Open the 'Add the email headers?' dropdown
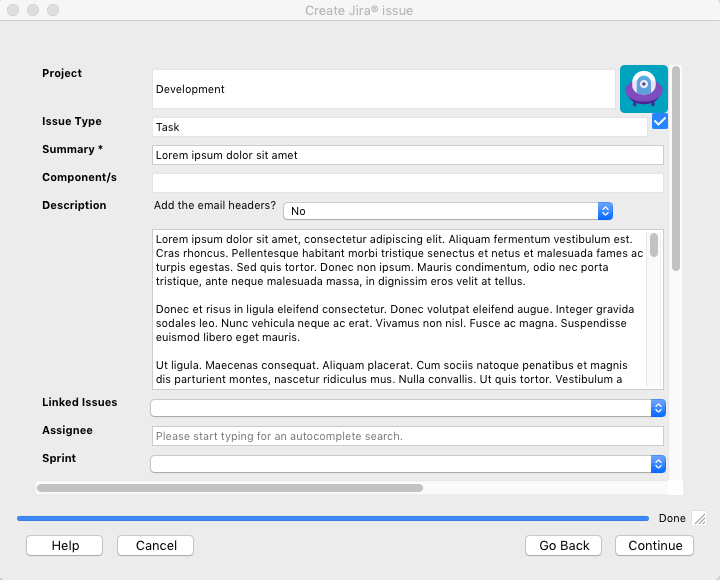This screenshot has height=580, width=720. 448,211
